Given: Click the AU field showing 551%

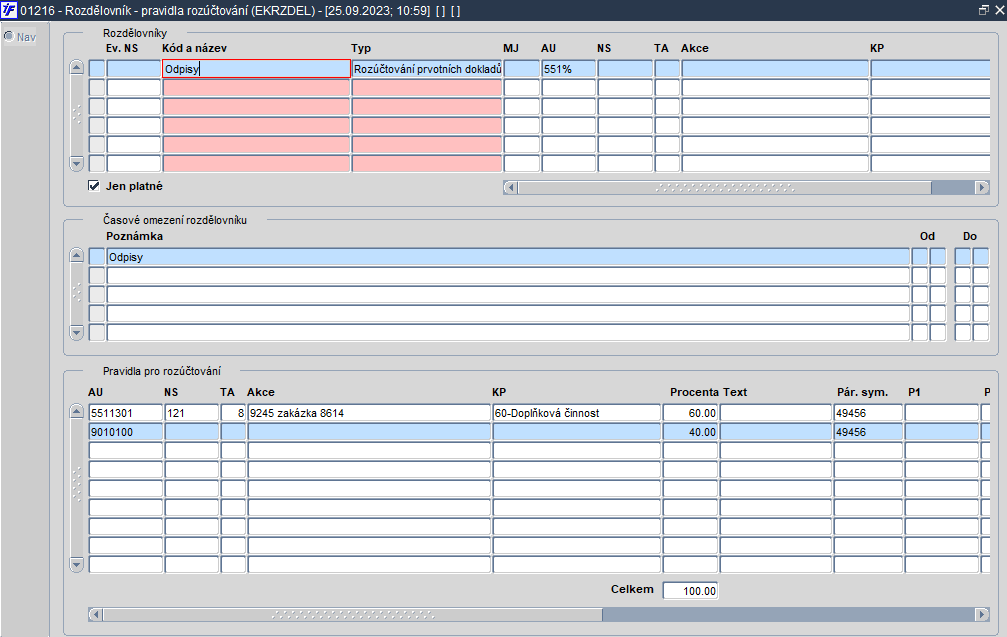Looking at the screenshot, I should [568, 69].
